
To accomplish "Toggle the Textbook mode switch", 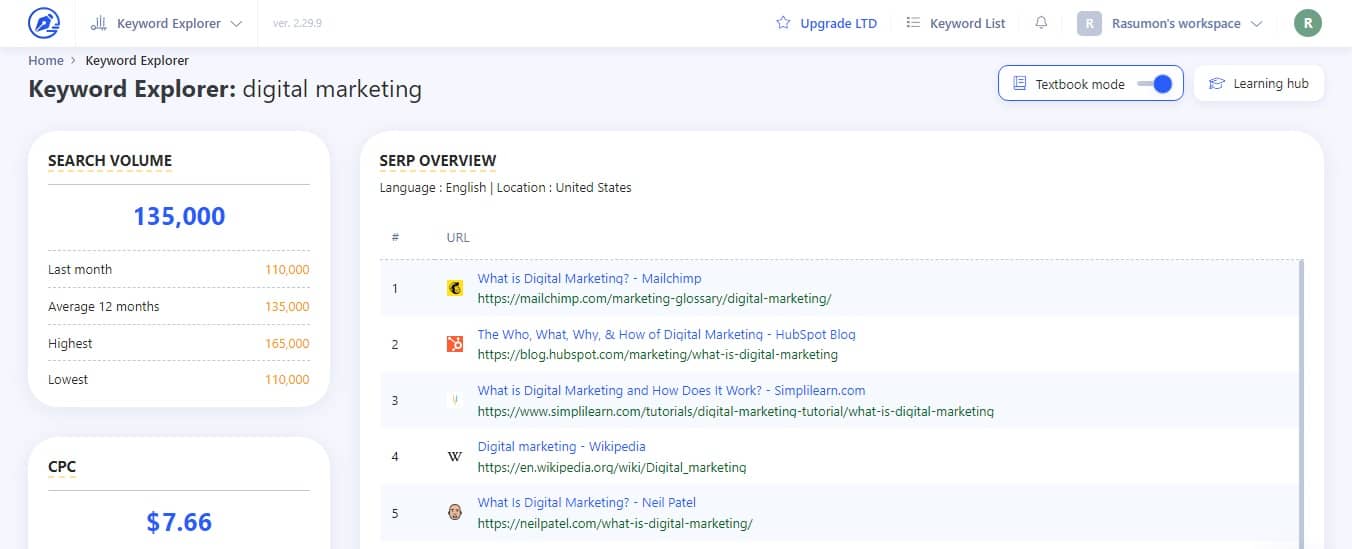I will (1155, 84).
